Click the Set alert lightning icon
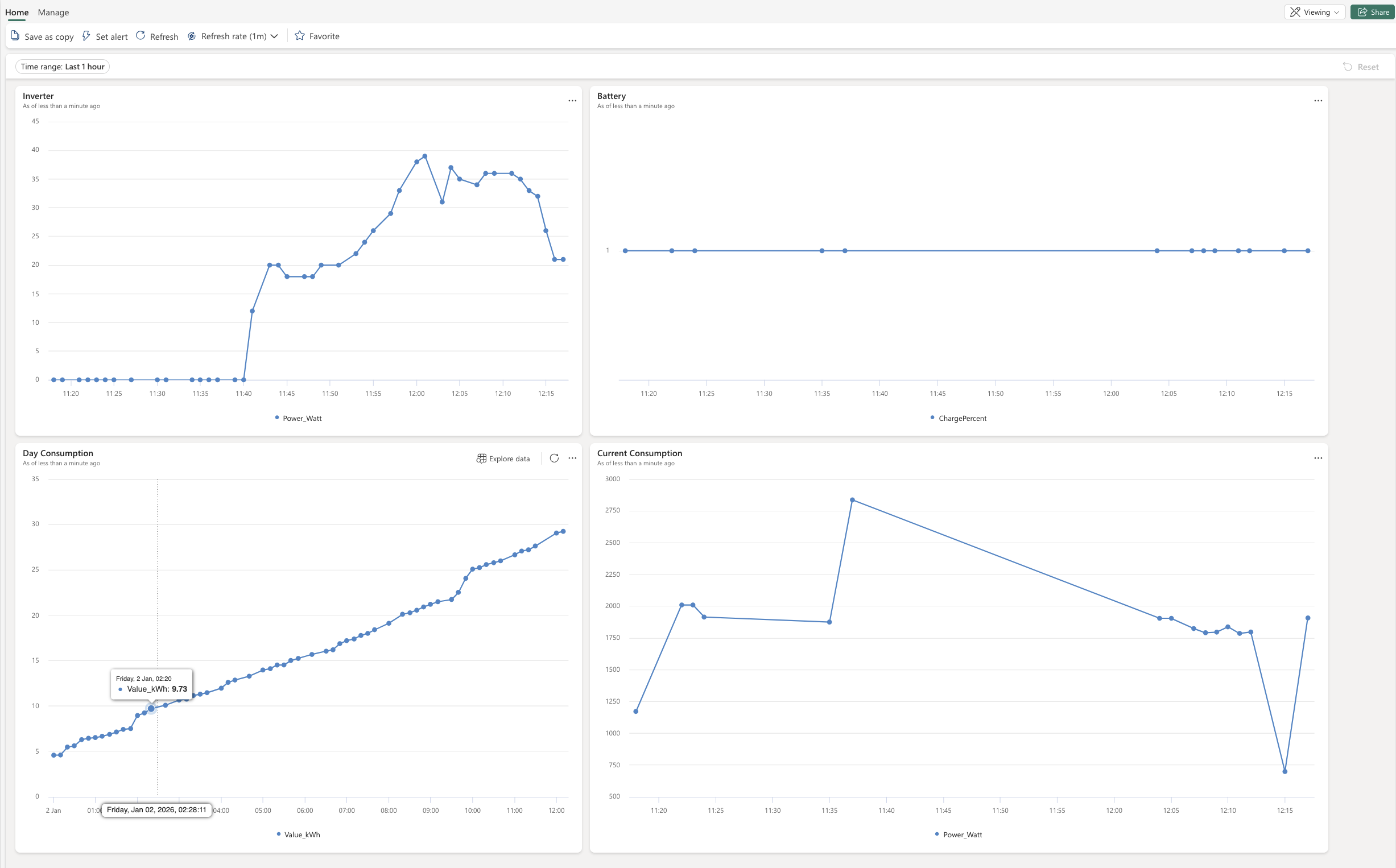Image resolution: width=1396 pixels, height=868 pixels. (86, 36)
